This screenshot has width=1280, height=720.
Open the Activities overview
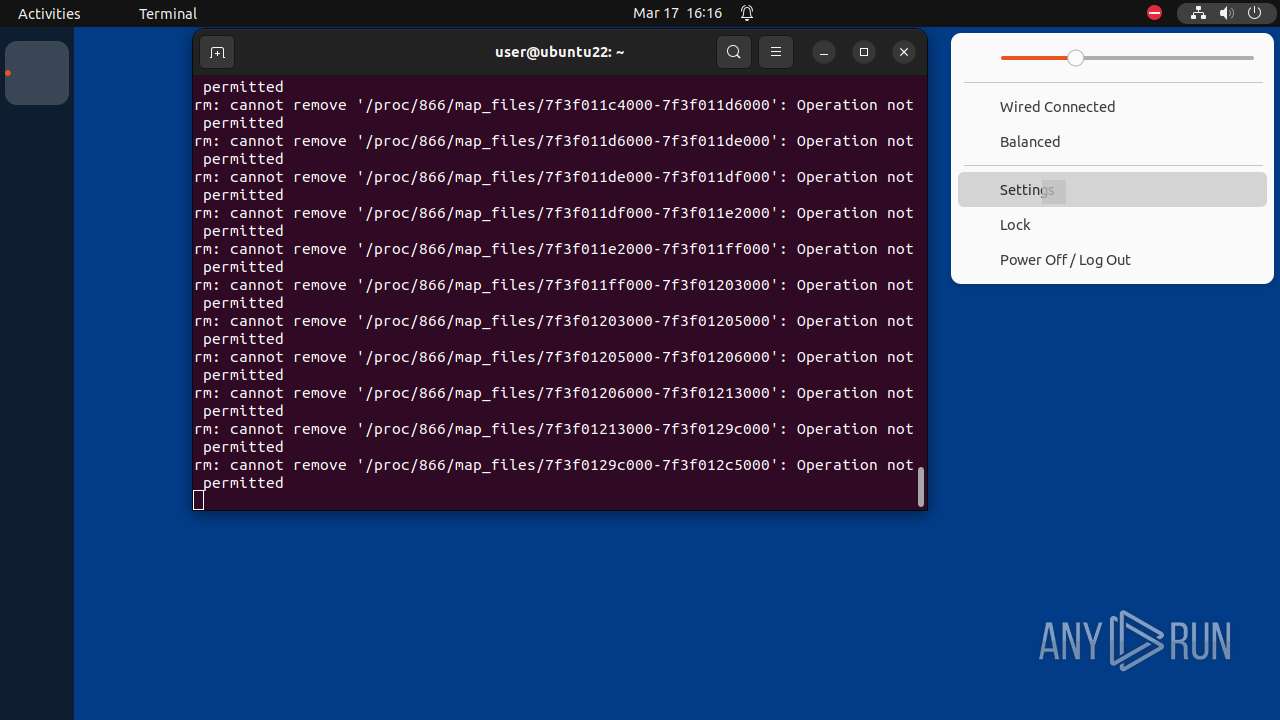[x=49, y=13]
